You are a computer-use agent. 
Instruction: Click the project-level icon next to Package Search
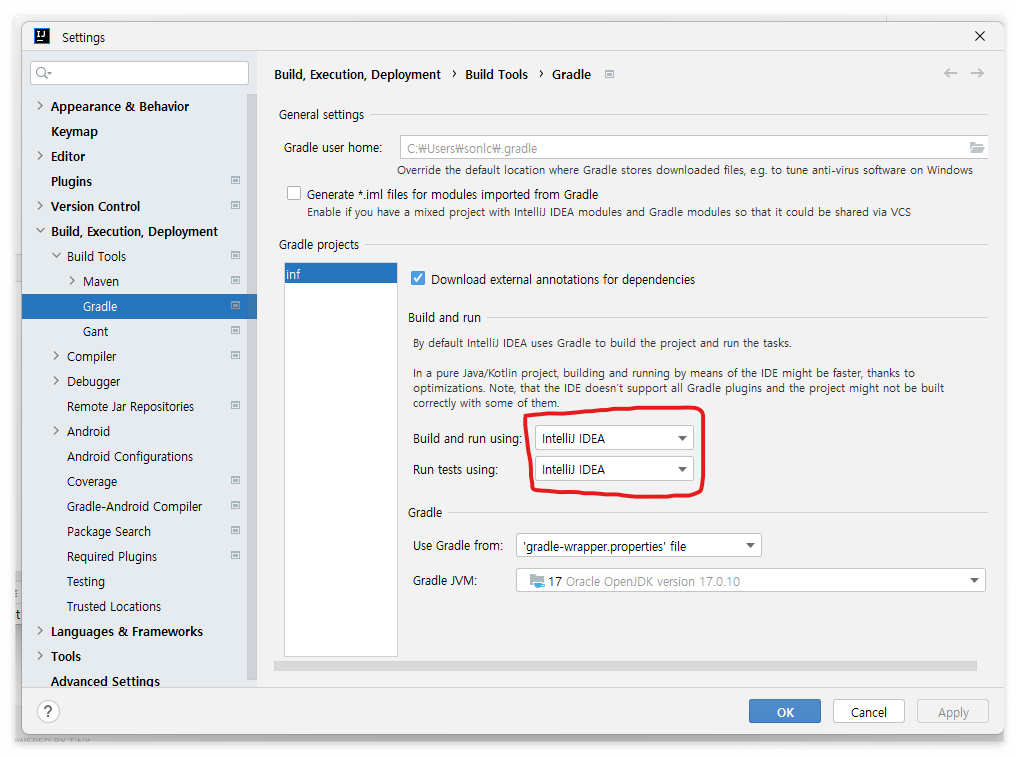tap(235, 531)
